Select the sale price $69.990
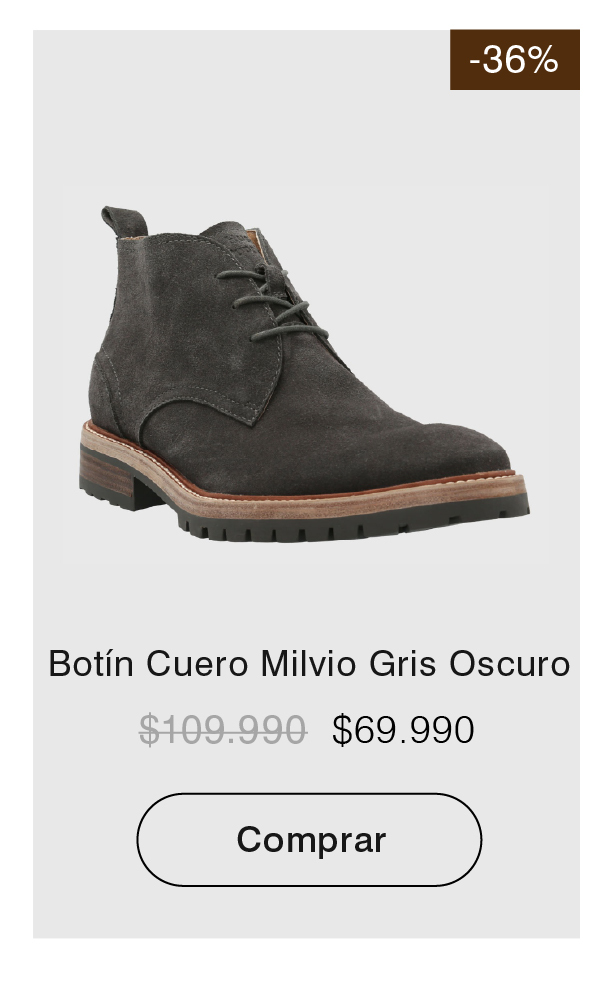The image size is (597, 992). click(403, 729)
